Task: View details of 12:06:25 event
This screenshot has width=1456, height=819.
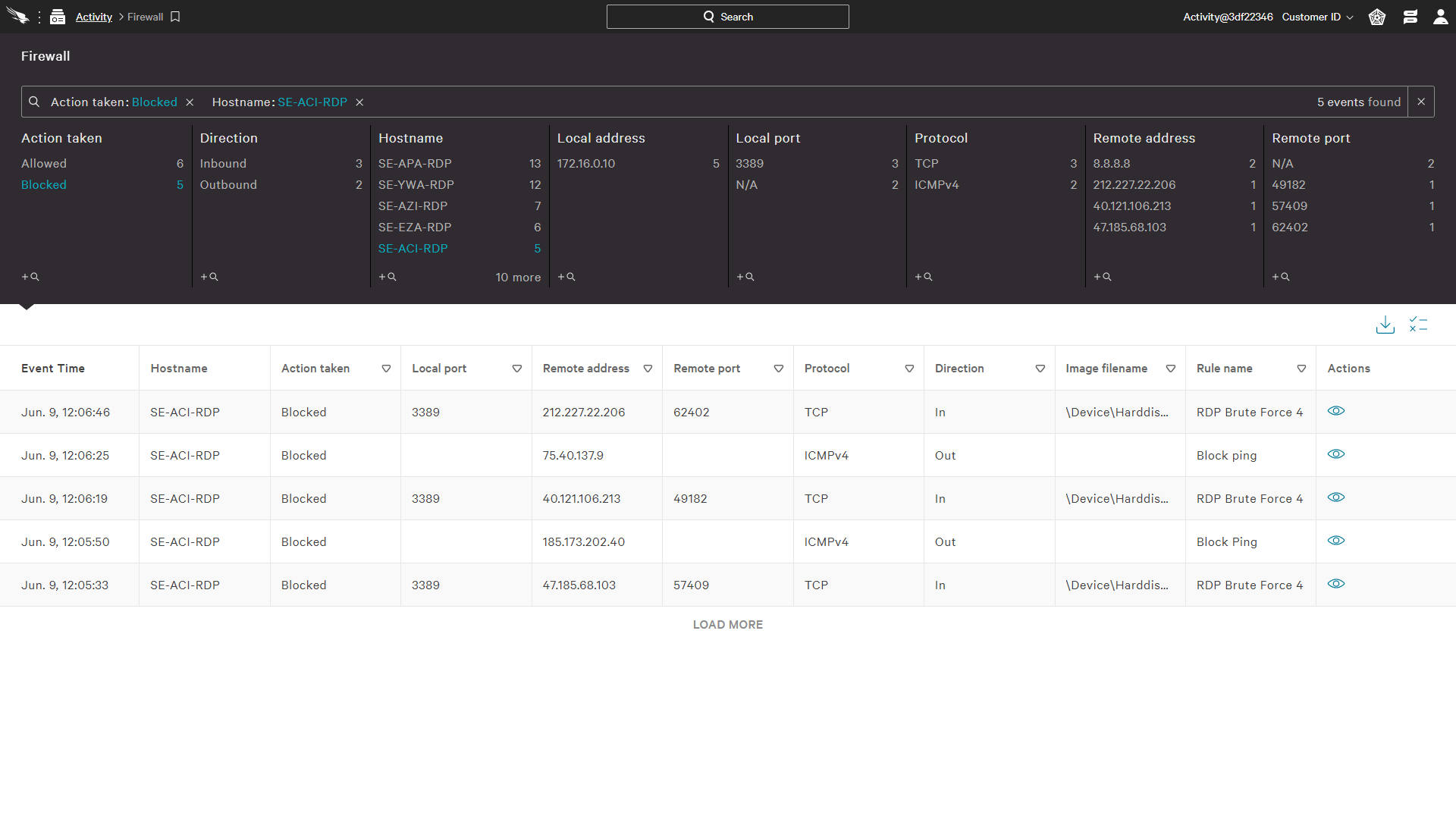Action: (x=1336, y=454)
